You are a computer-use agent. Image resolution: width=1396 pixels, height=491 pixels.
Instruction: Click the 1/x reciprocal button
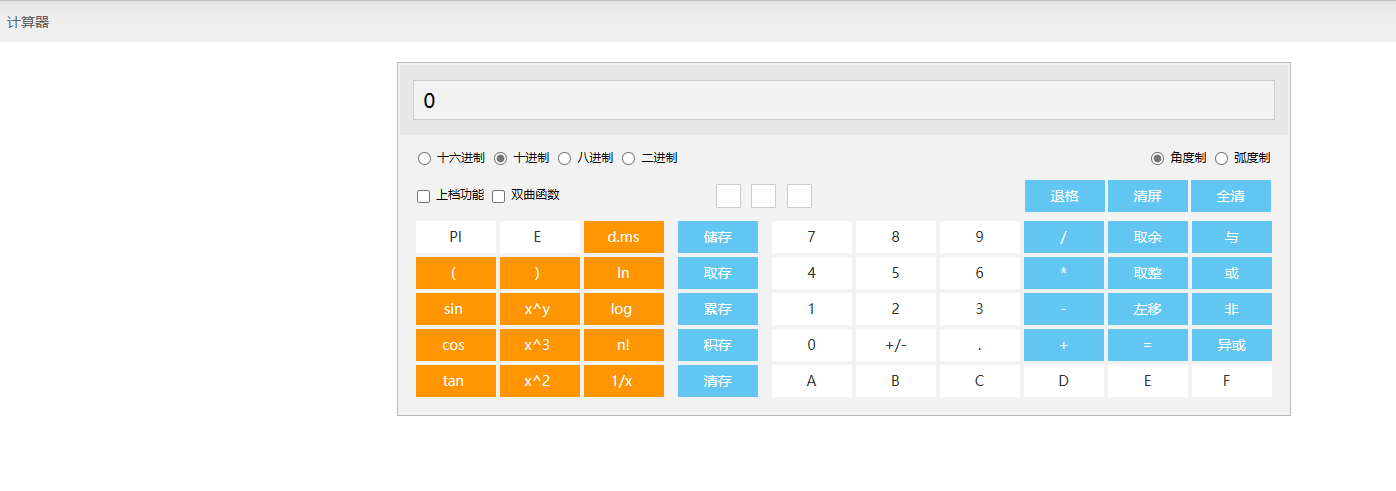tap(623, 381)
